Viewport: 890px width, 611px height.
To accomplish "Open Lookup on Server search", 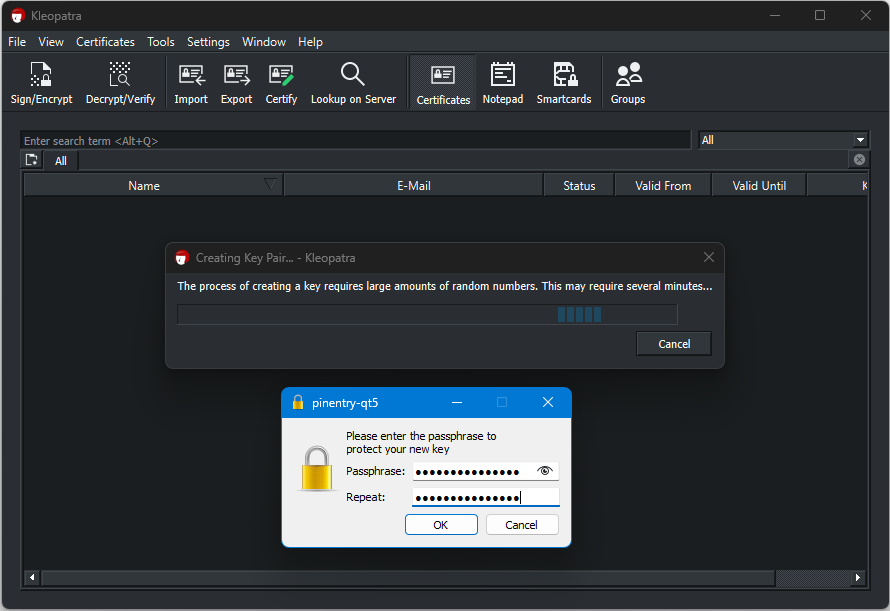I will pyautogui.click(x=353, y=83).
